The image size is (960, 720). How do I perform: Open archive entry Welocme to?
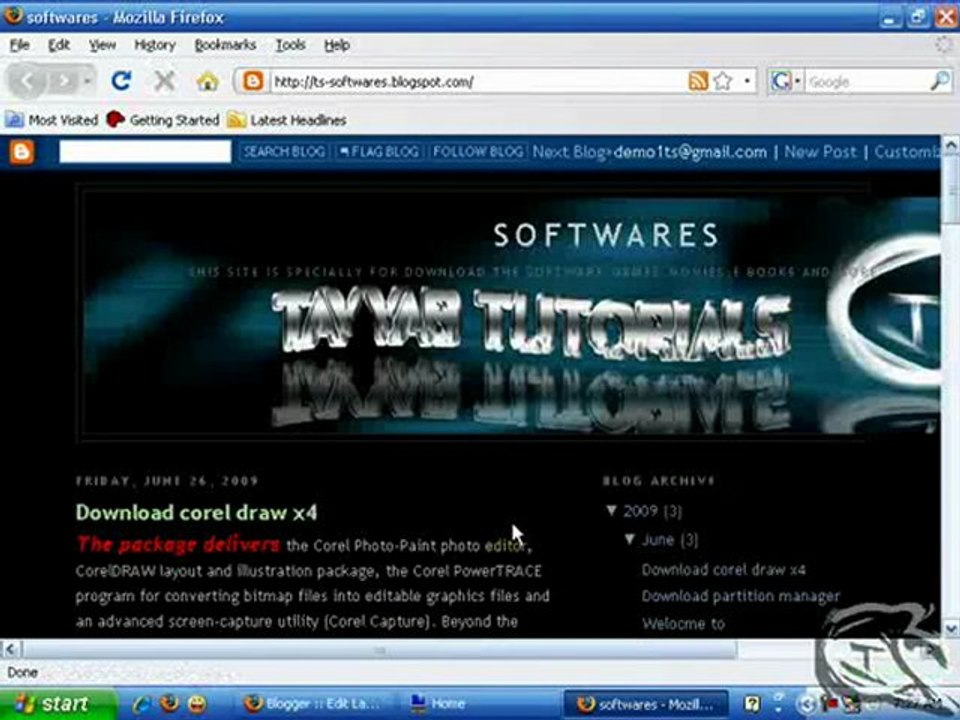(683, 624)
